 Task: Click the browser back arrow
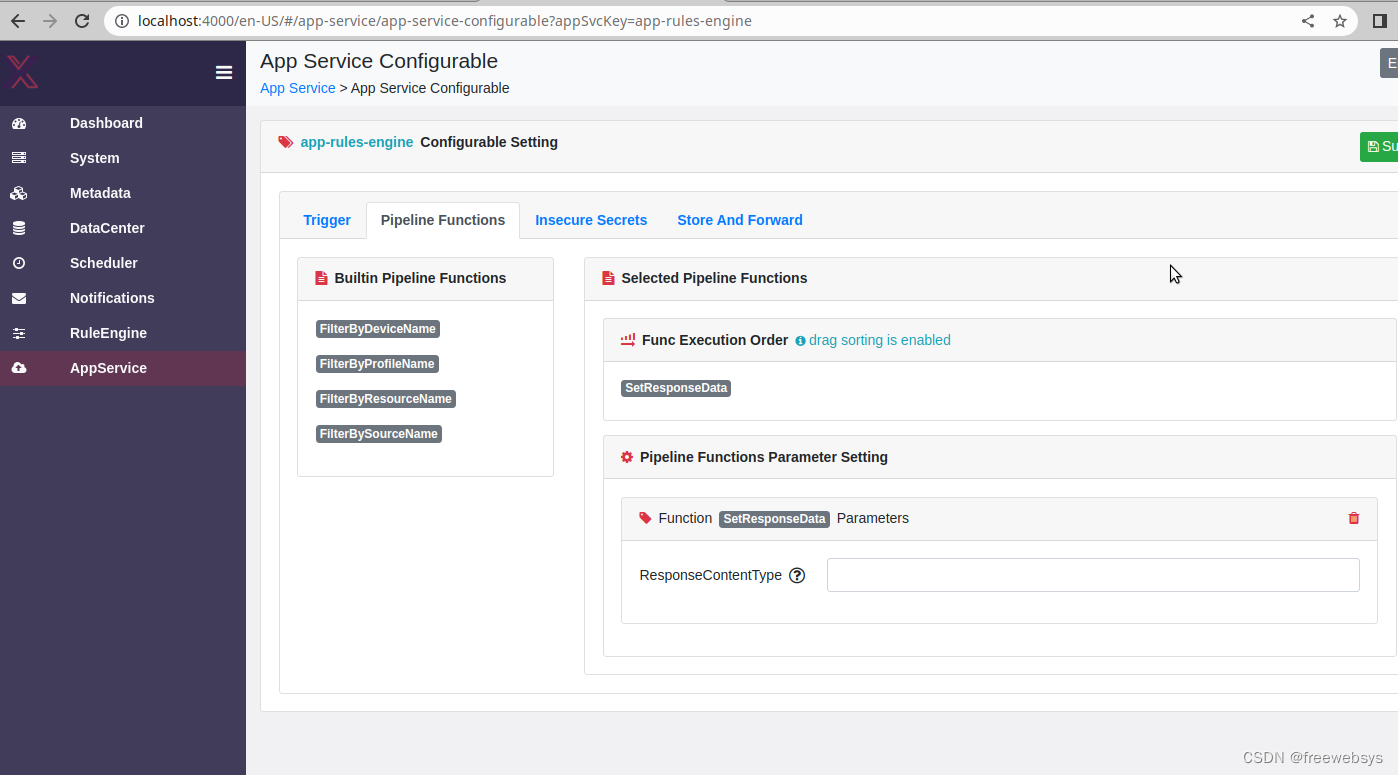(x=18, y=20)
